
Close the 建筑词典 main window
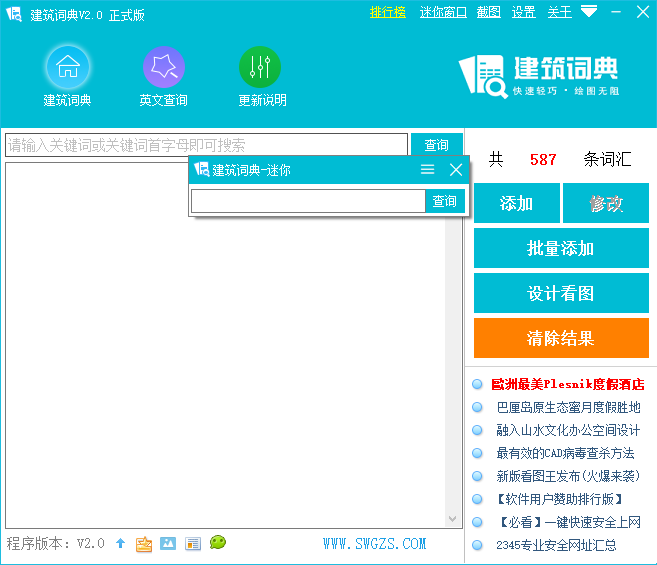(643, 12)
